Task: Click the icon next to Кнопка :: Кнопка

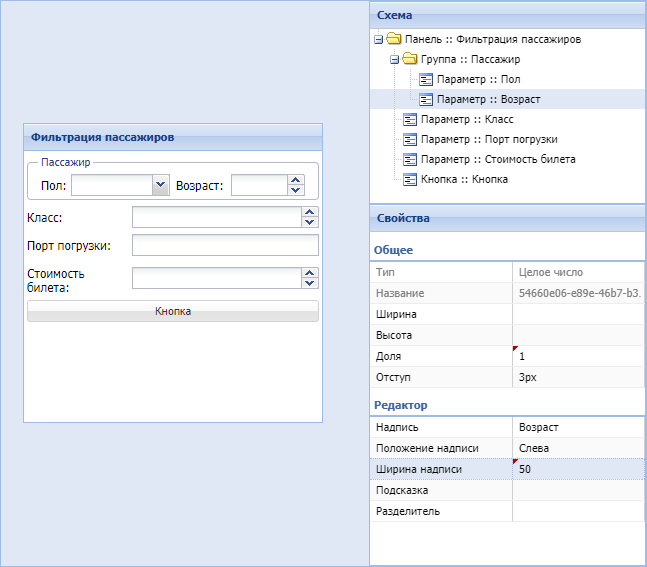Action: 410,179
